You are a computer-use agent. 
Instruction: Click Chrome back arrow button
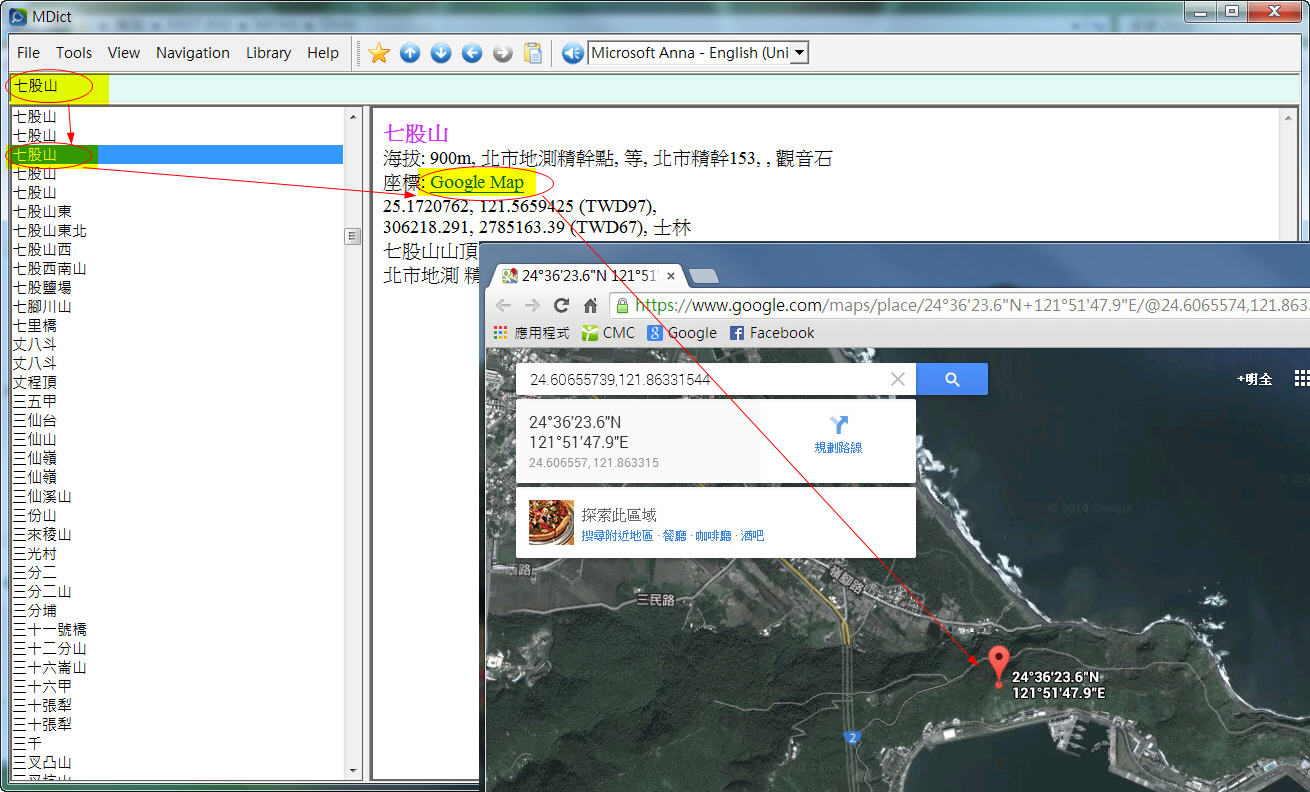pos(504,306)
